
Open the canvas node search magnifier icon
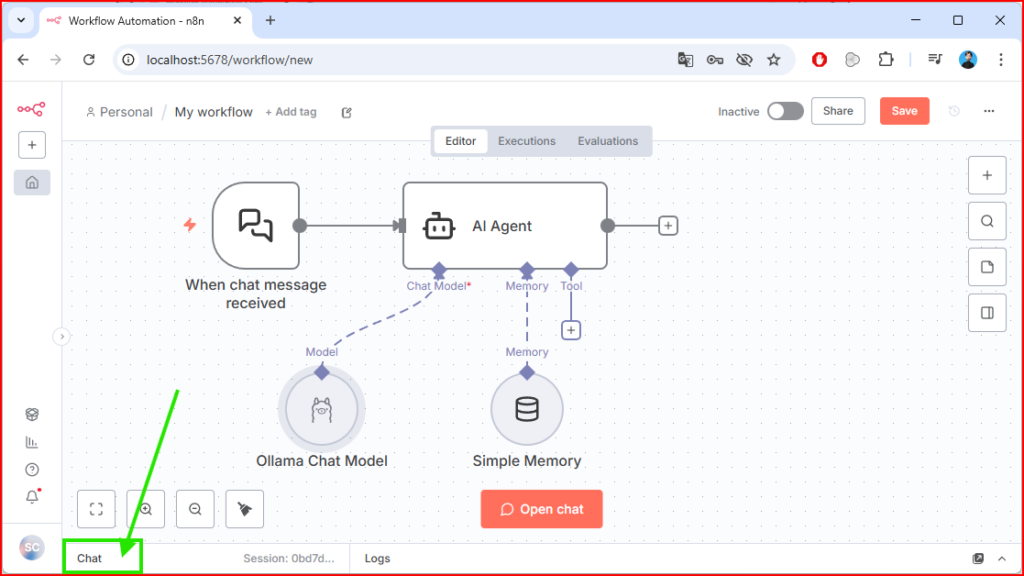tap(987, 221)
